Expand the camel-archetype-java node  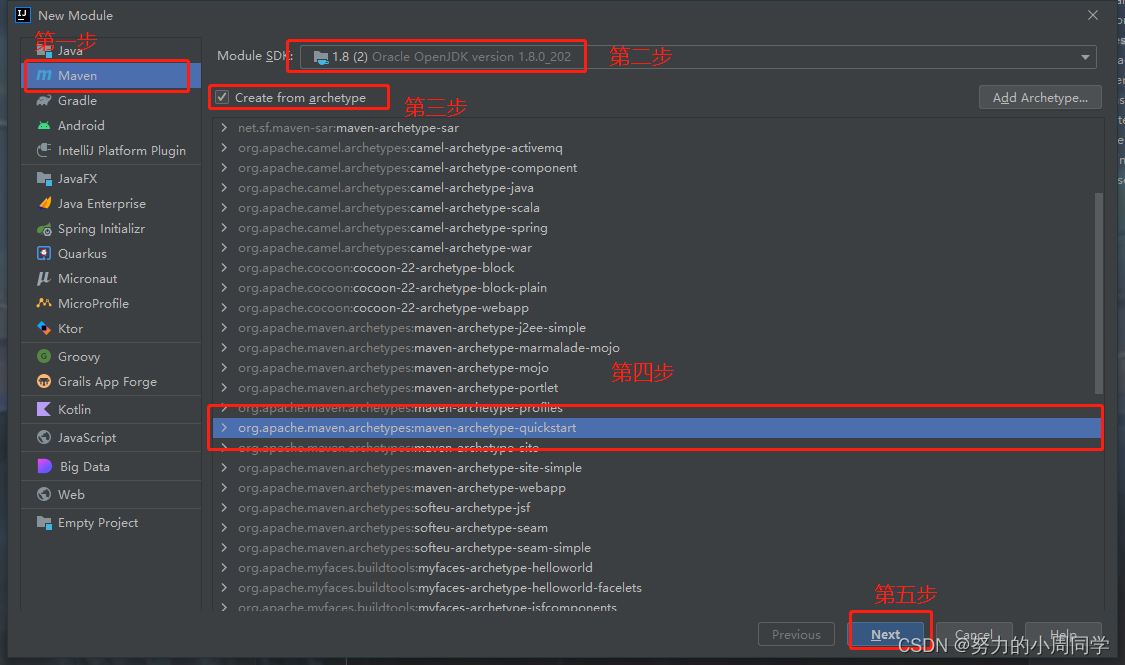coord(225,187)
